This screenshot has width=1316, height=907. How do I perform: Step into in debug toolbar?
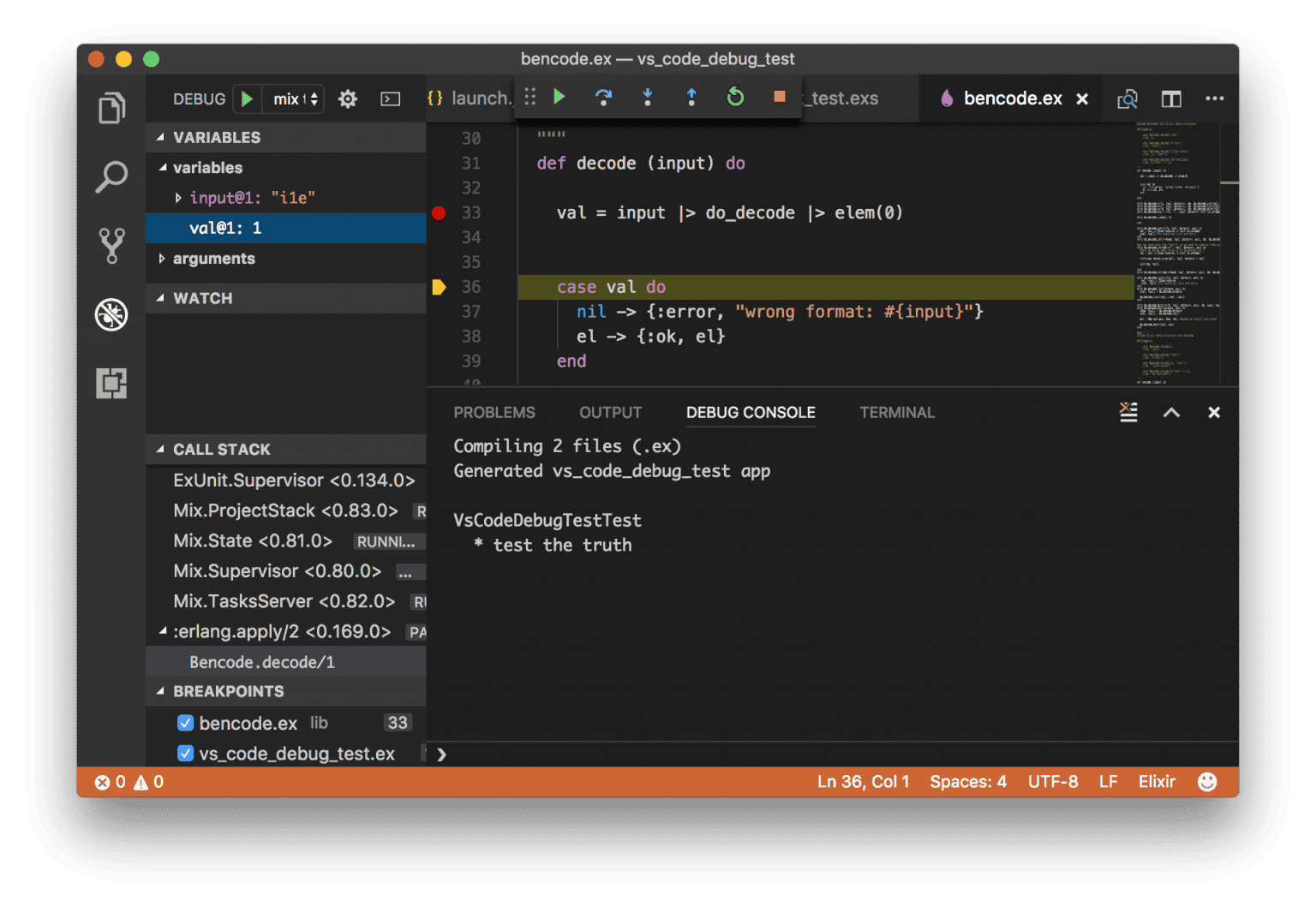coord(648,97)
